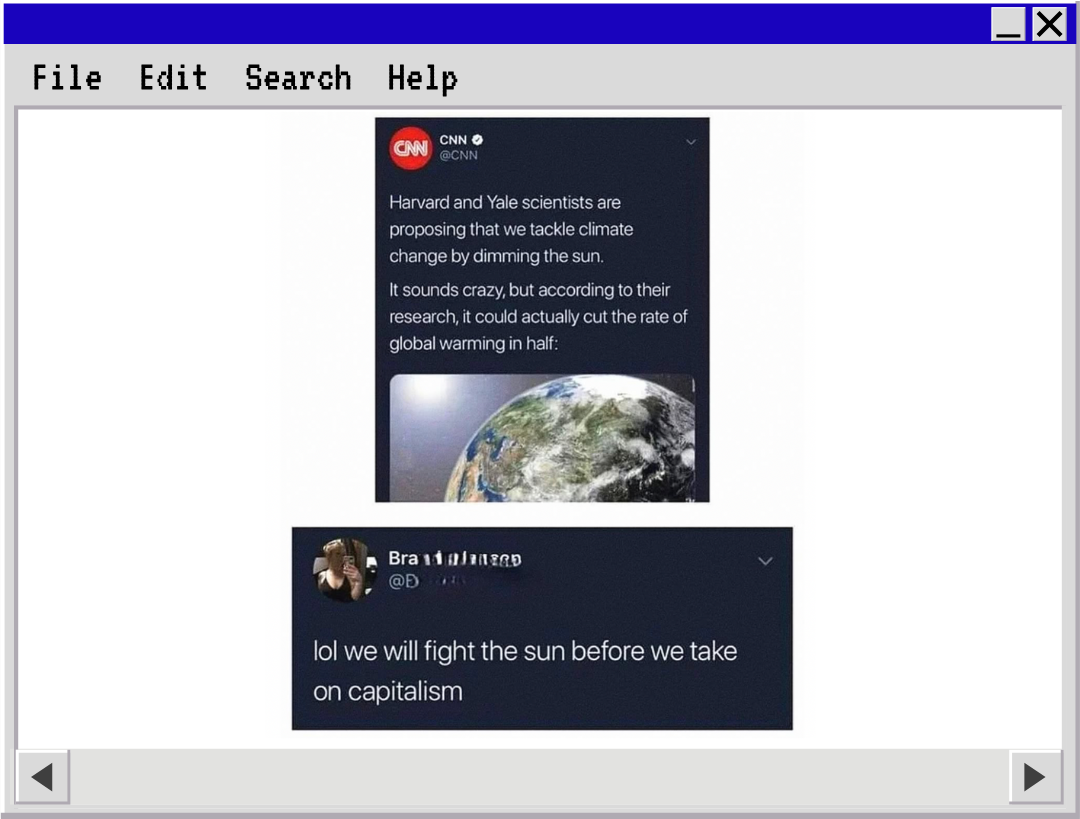The height and width of the screenshot is (819, 1080).
Task: Open the Edit menu
Action: 174,77
